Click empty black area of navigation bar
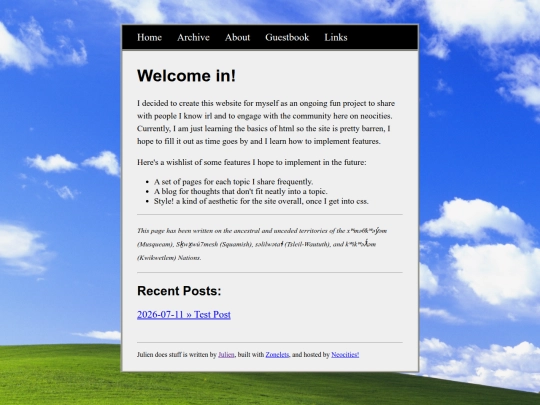 click(382, 37)
